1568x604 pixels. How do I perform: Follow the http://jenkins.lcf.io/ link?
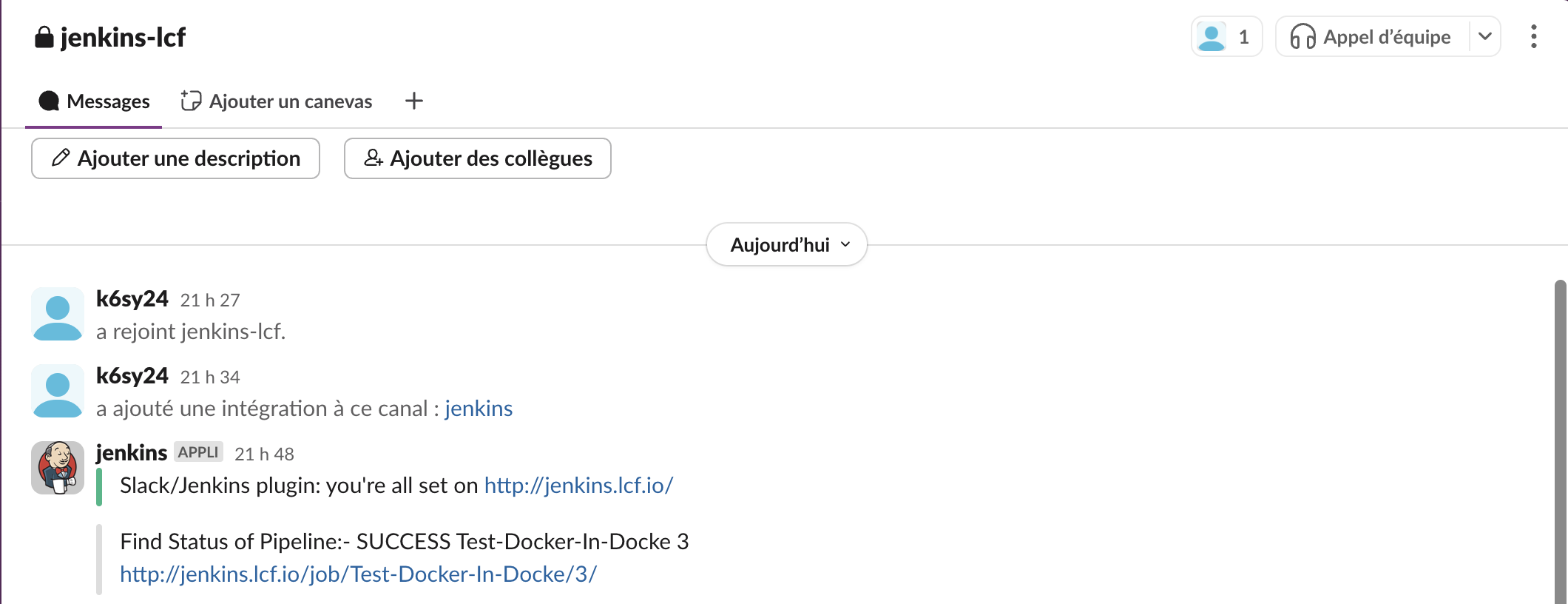[x=578, y=486]
